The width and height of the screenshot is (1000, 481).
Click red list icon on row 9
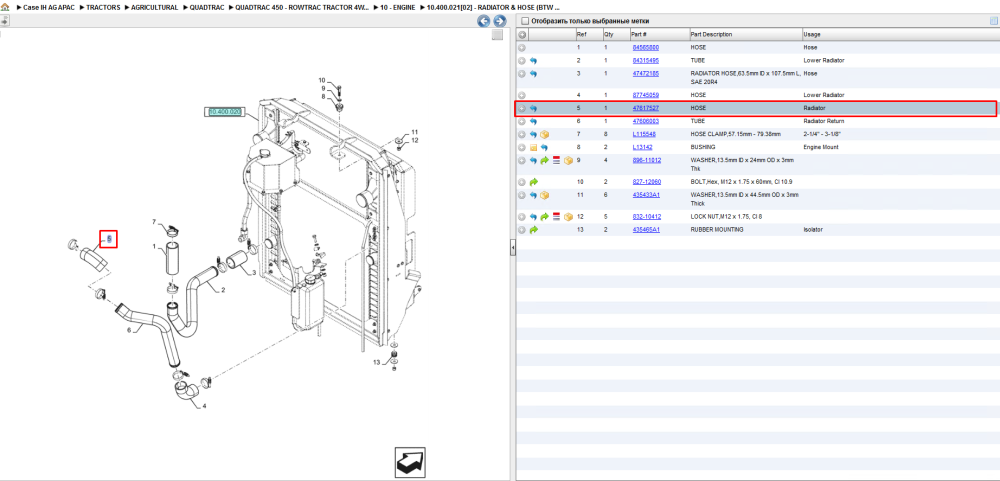(x=556, y=161)
